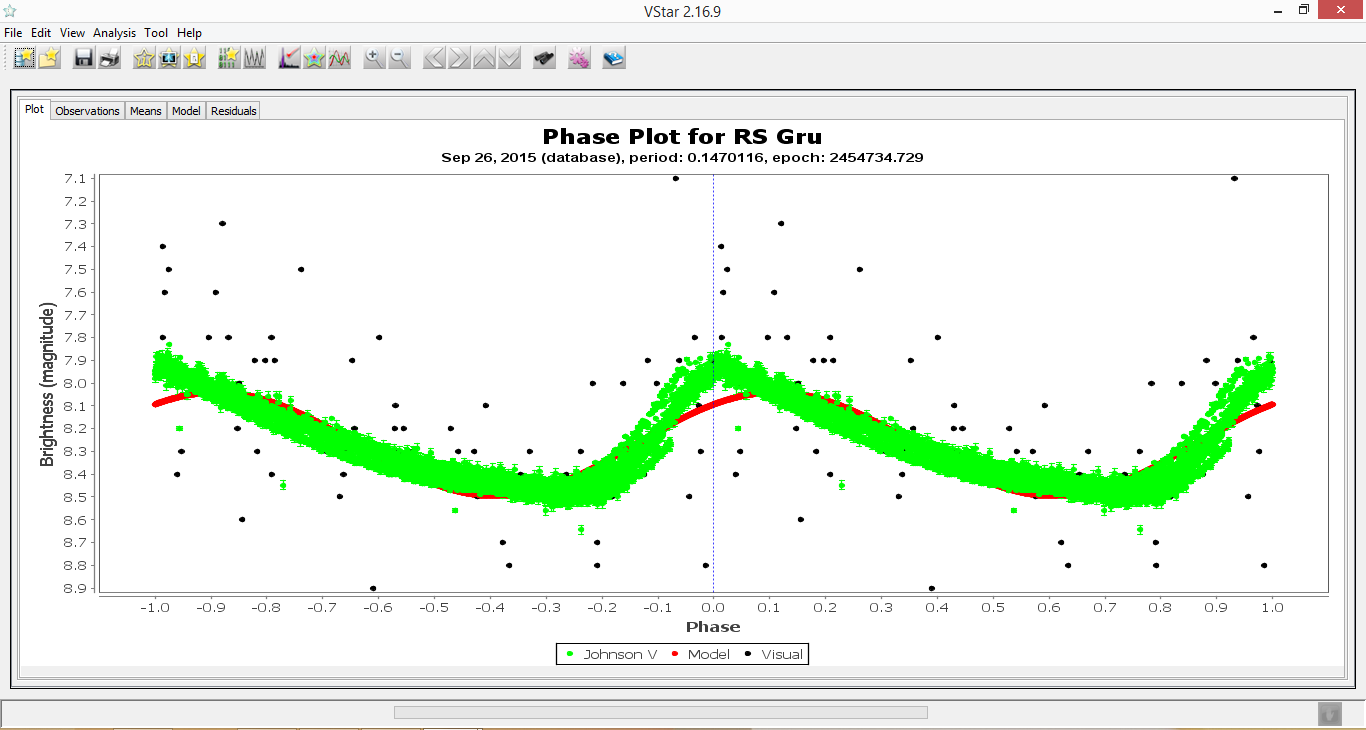Open preferences with pink gears icon
Screen dimensions: 1366x730
579,59
